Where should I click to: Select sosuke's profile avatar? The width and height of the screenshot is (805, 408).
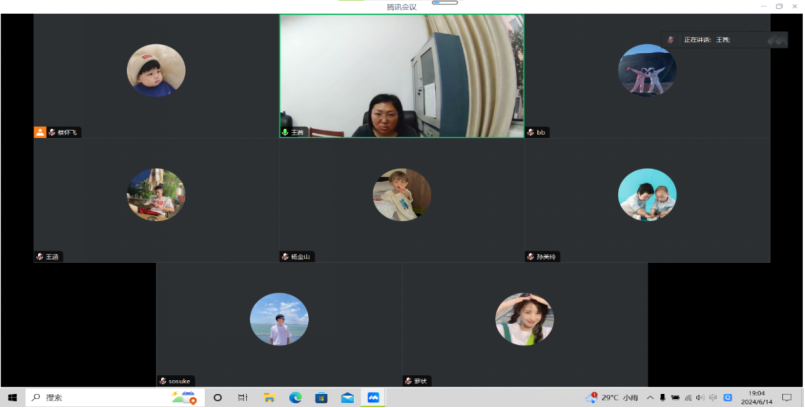279,319
